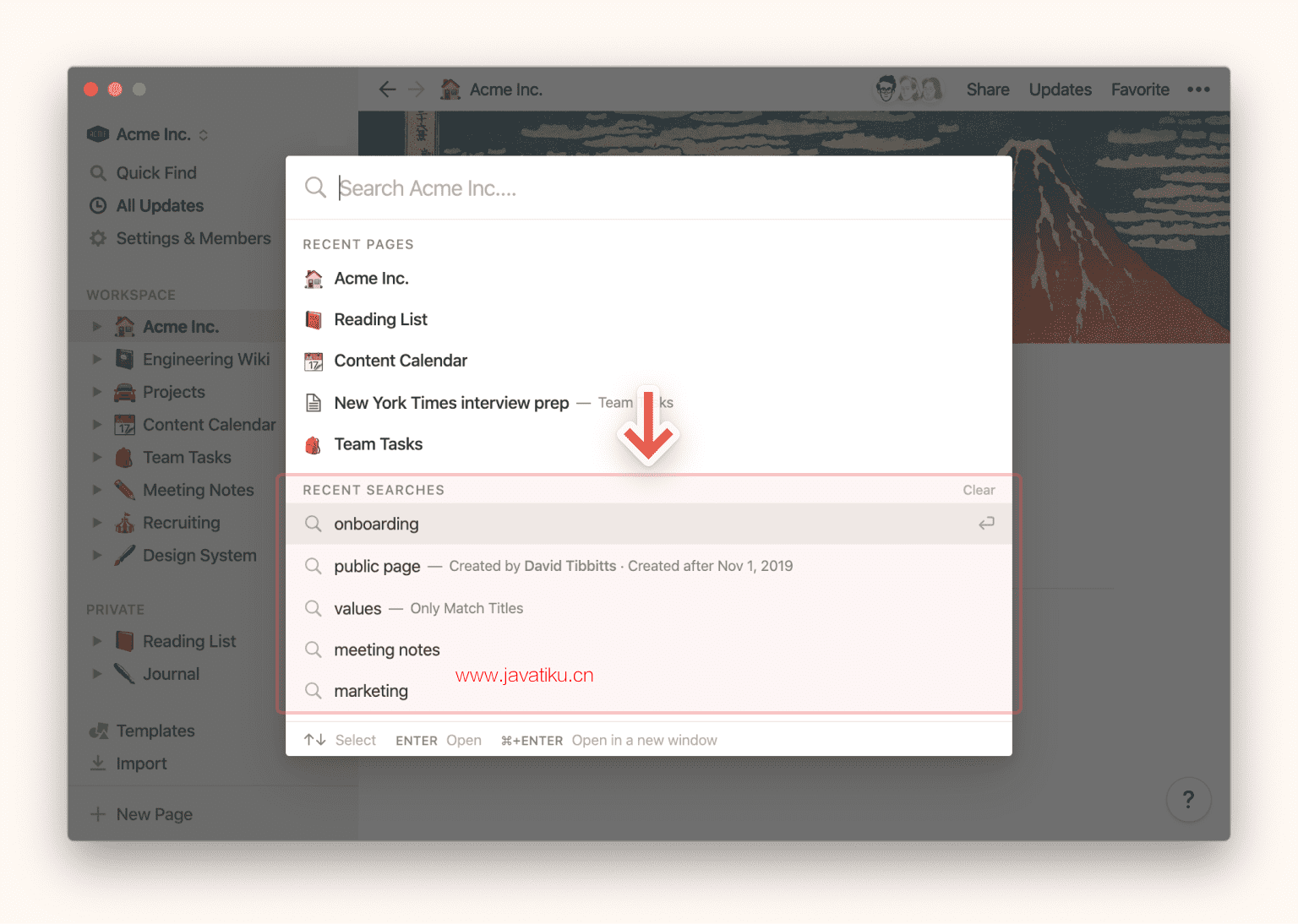
Task: Open the Updates panel
Action: coord(1061,90)
